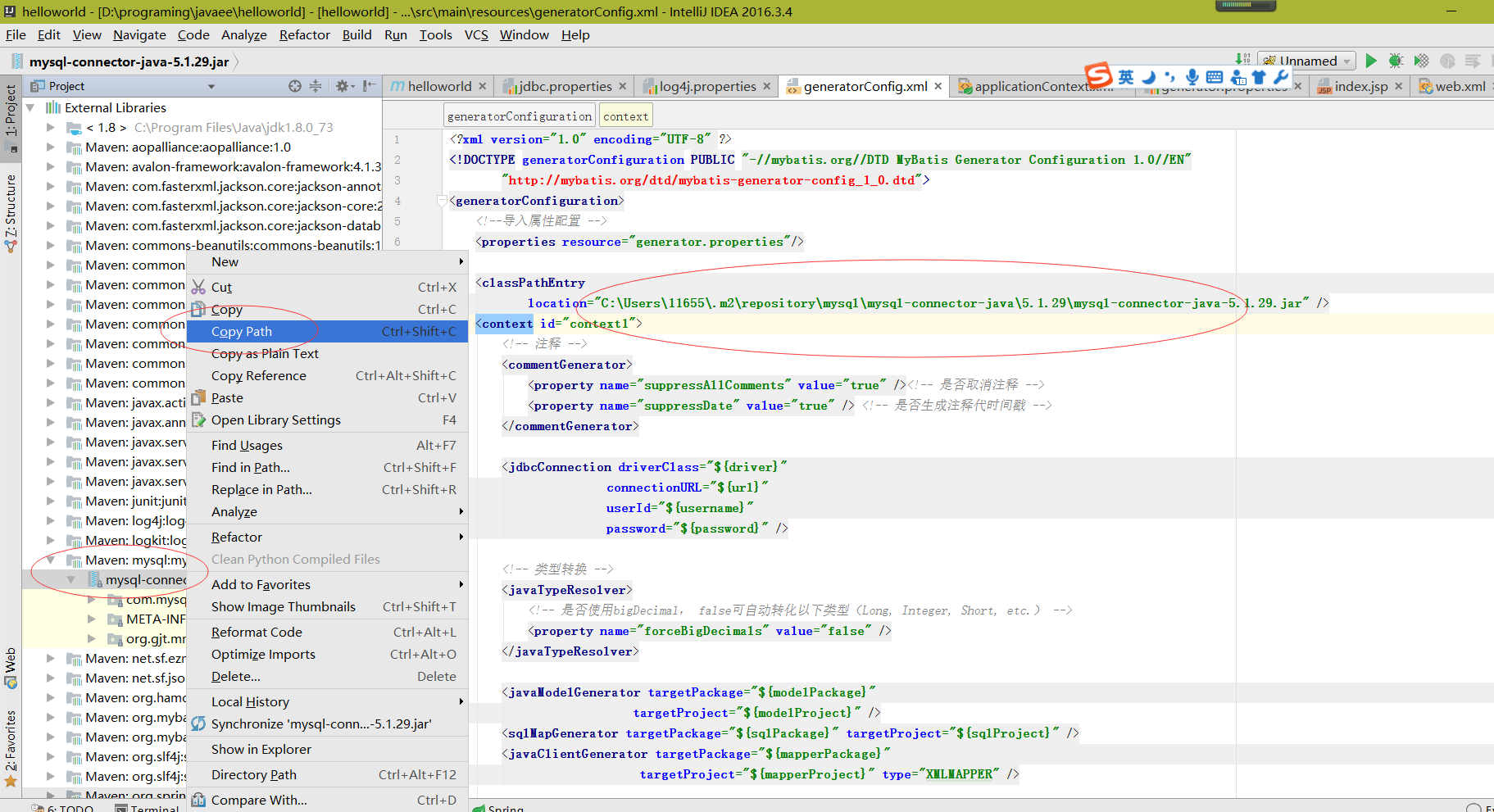Click mysql-connector-java-5.1.29.jar navigation bar breadcrumb
Image resolution: width=1494 pixels, height=812 pixels.
[129, 61]
